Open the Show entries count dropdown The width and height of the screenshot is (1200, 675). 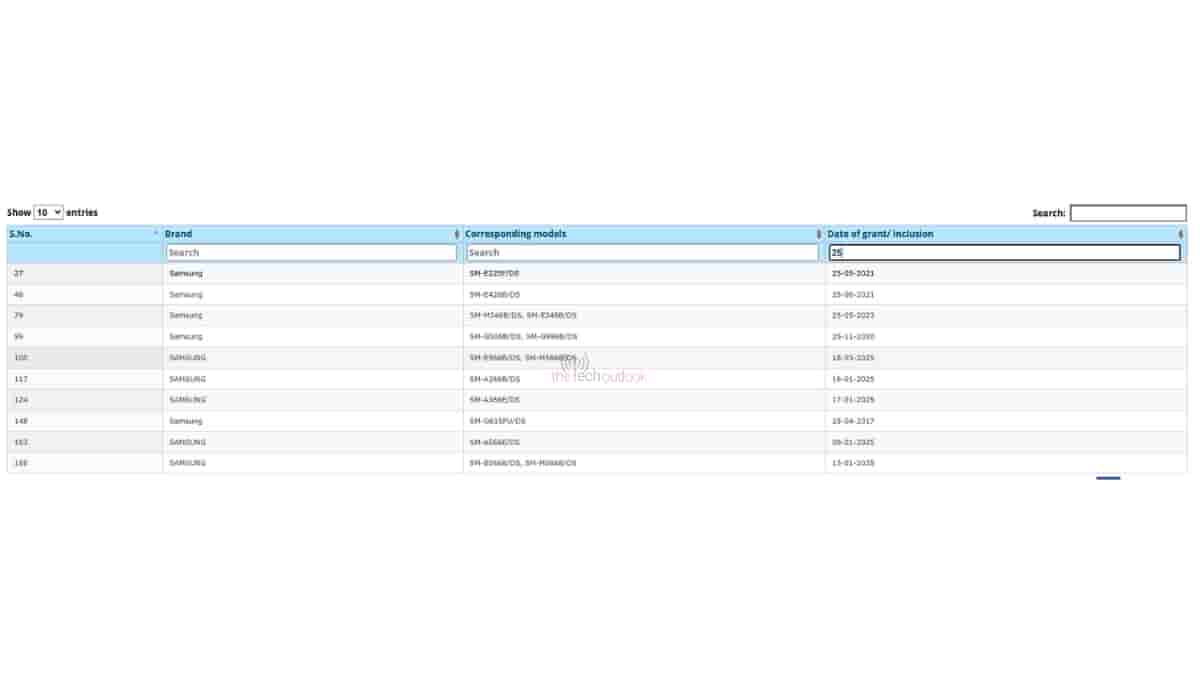tap(48, 212)
